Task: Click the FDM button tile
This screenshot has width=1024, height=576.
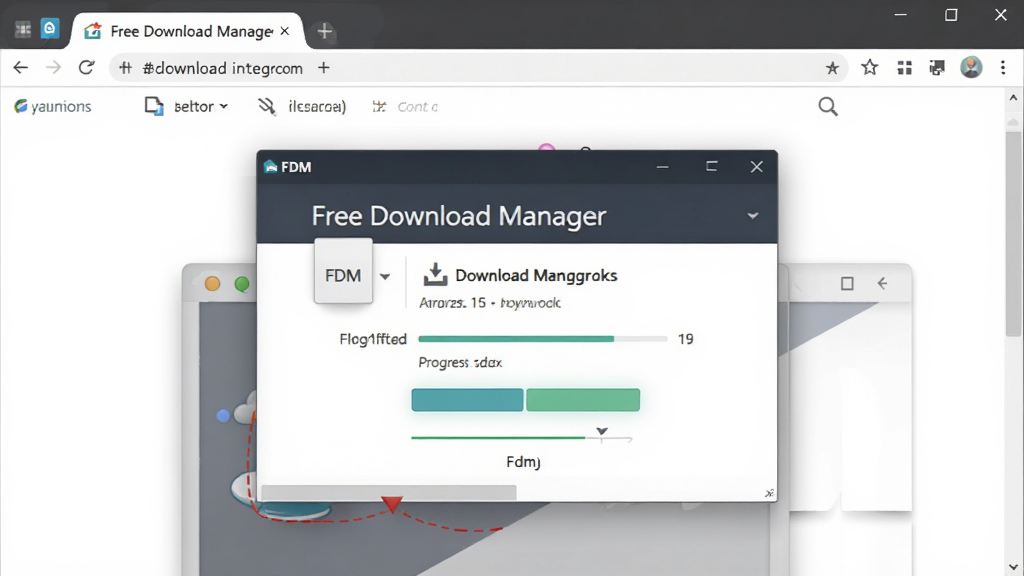Action: [x=344, y=271]
